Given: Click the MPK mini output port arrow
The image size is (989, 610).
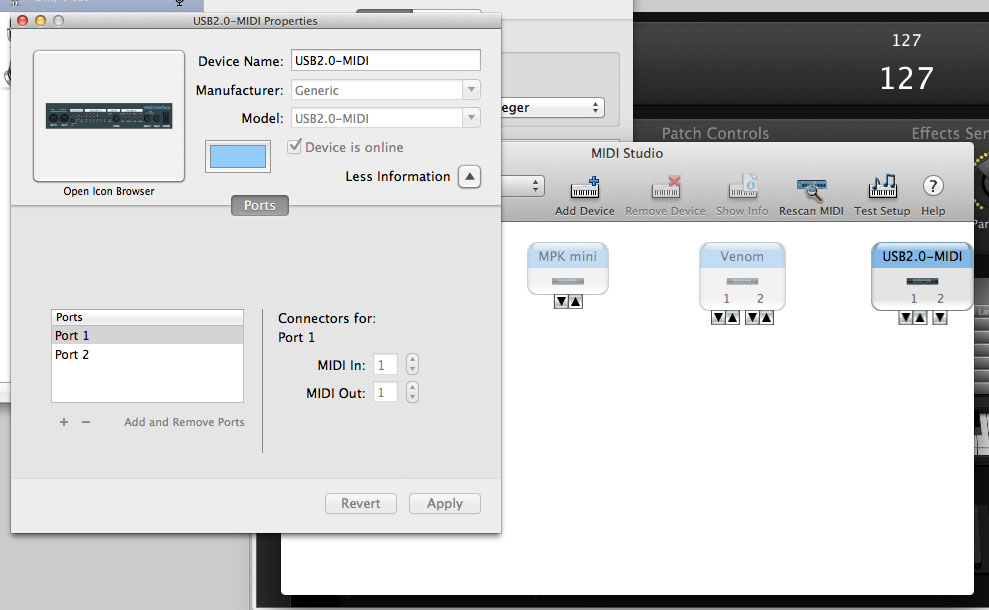Looking at the screenshot, I should coord(561,302).
